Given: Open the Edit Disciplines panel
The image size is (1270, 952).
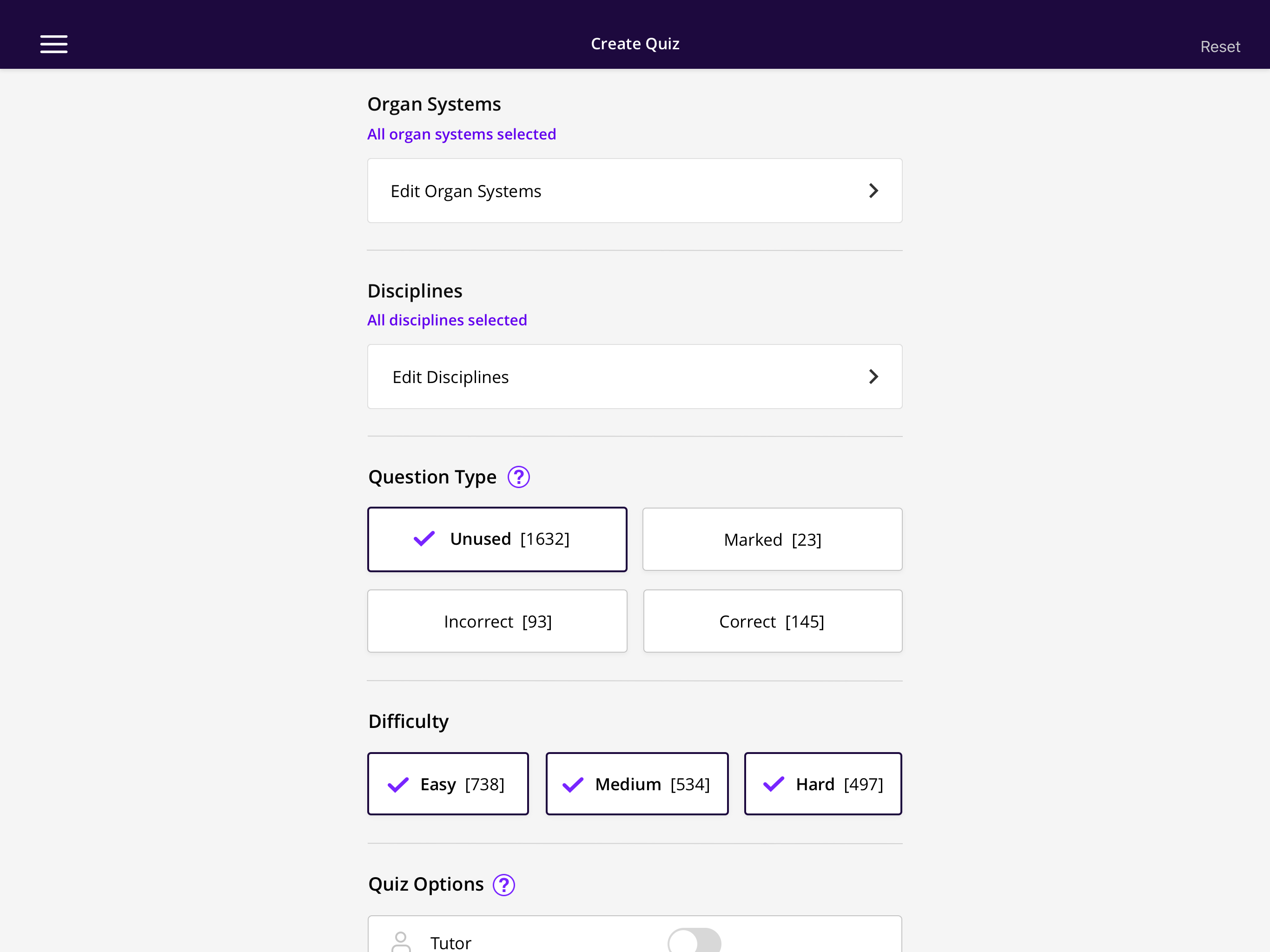Looking at the screenshot, I should coord(635,376).
